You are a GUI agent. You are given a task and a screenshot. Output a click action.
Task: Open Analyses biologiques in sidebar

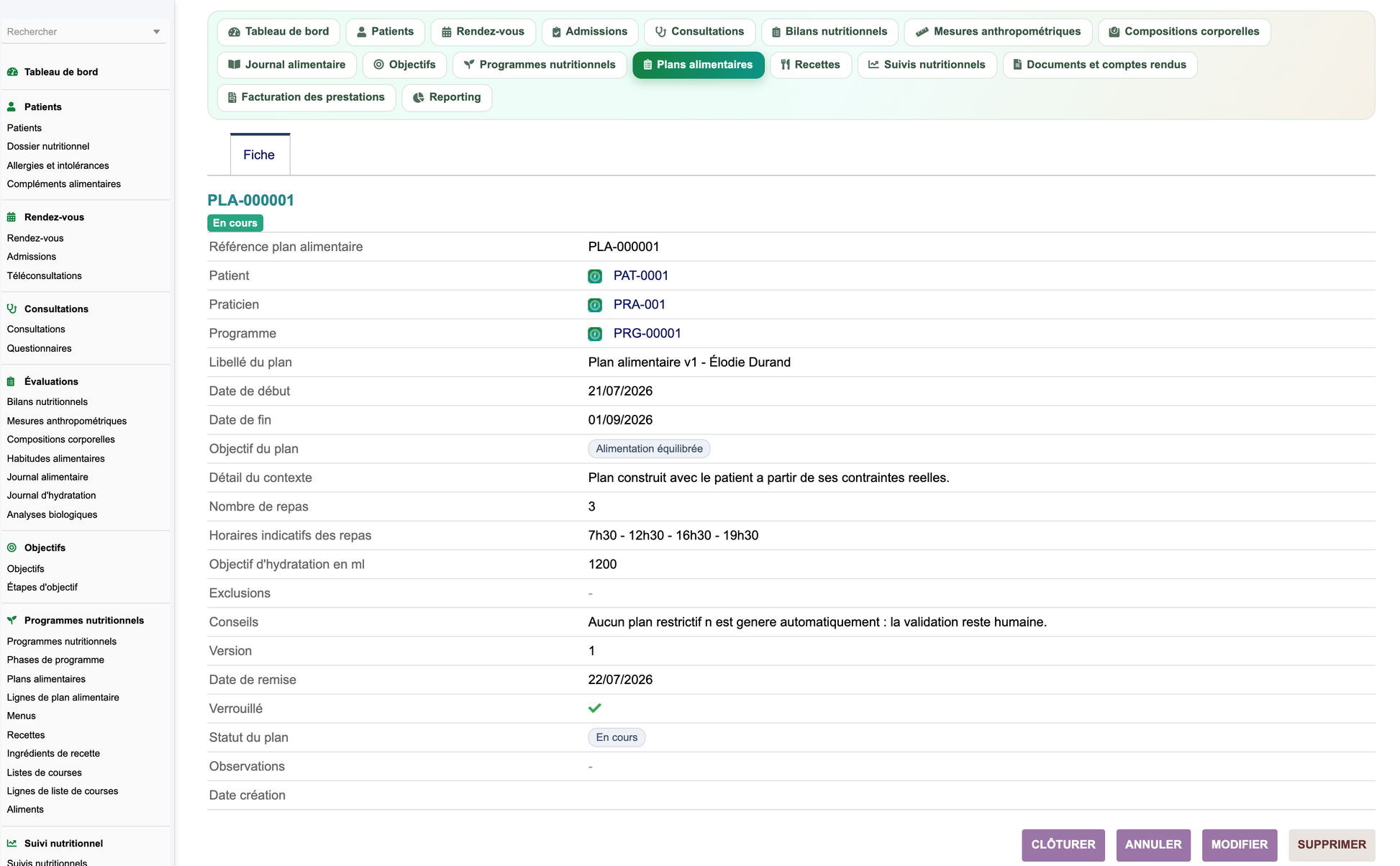52,514
